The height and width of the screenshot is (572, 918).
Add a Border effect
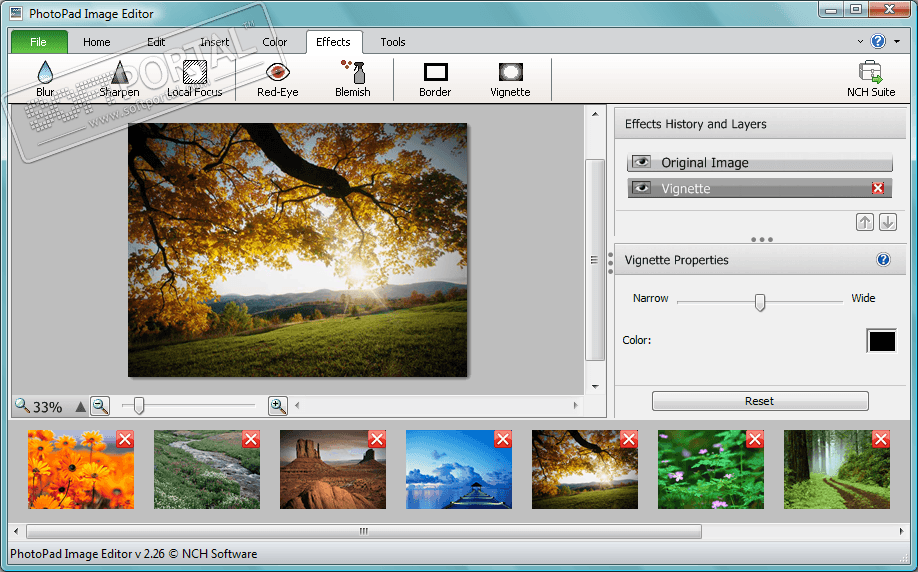[x=435, y=79]
